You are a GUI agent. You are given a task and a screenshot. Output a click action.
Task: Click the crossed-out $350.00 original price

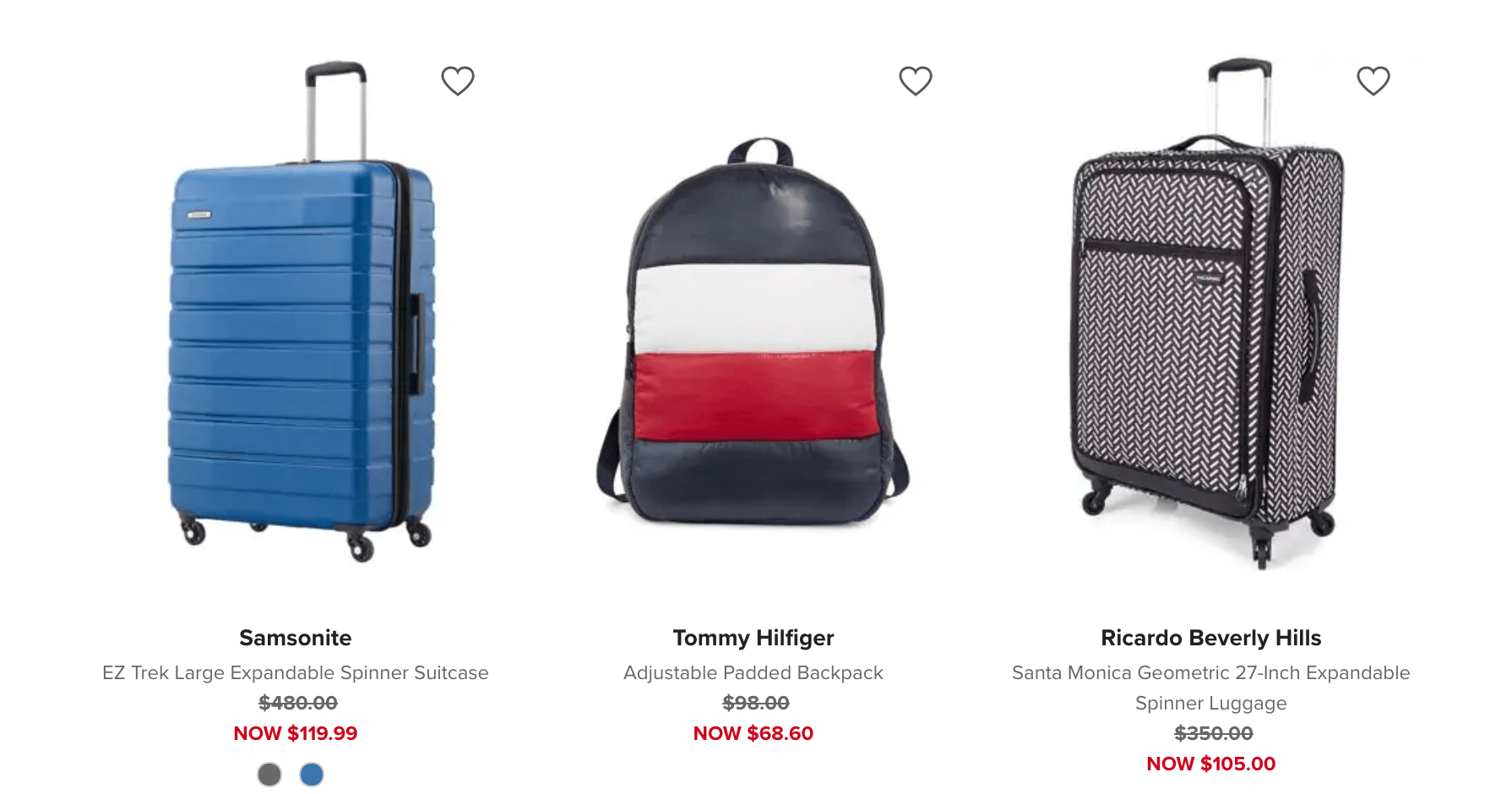pyautogui.click(x=1214, y=733)
